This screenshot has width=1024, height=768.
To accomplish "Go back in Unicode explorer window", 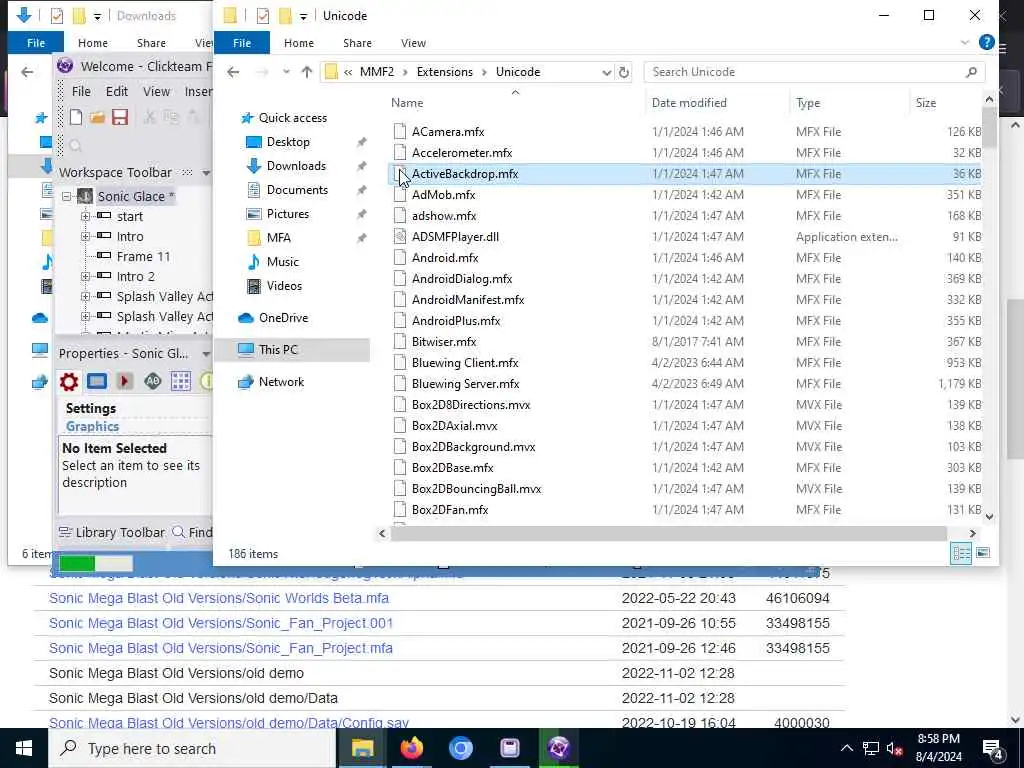I will [x=233, y=72].
